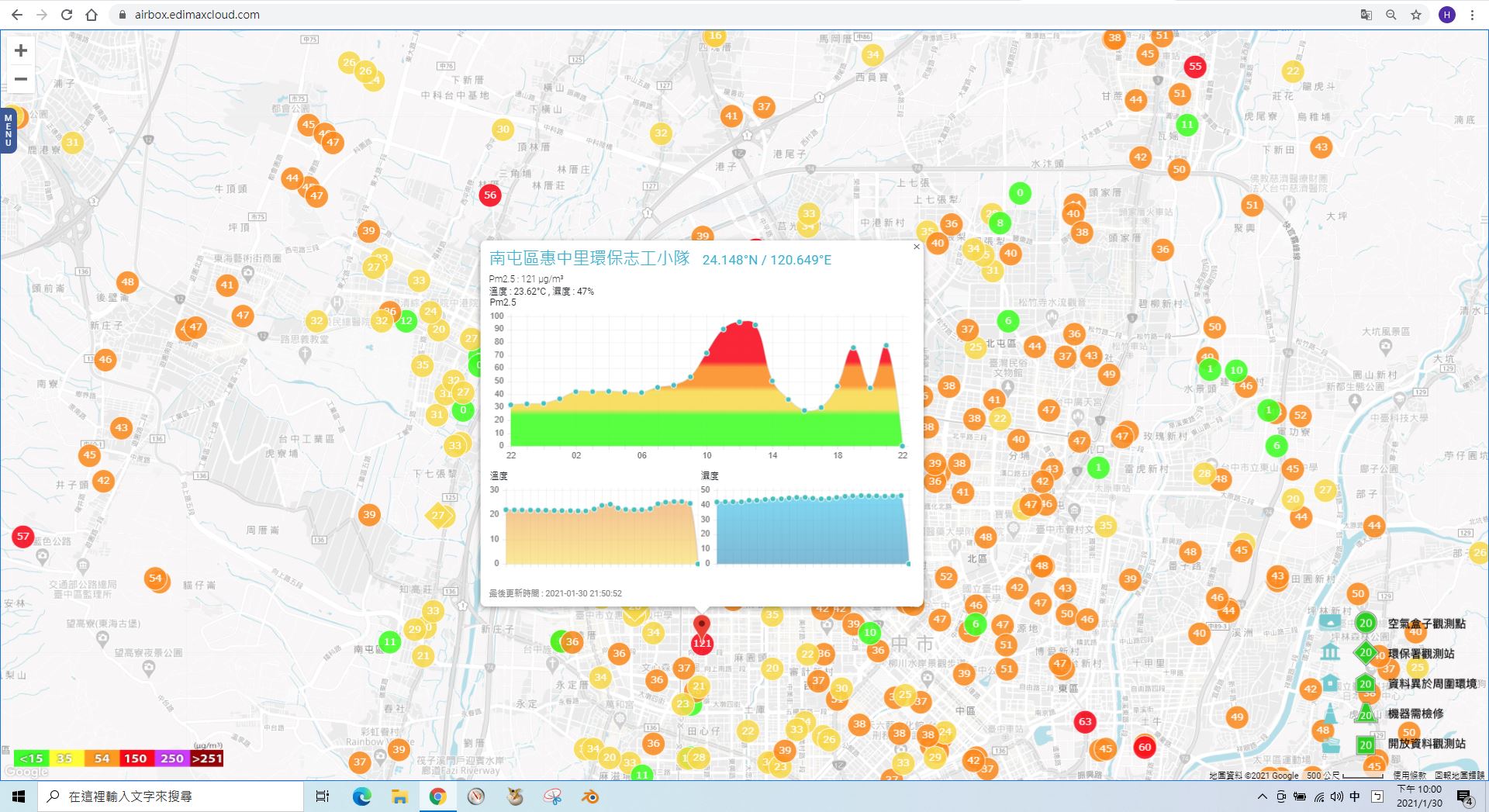Open the translate page icon

click(1366, 15)
